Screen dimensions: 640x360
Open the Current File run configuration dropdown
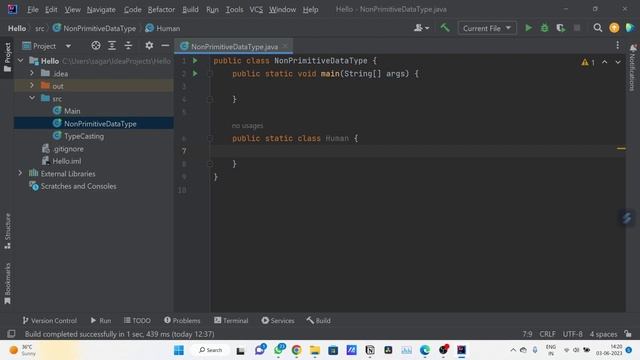(x=487, y=28)
